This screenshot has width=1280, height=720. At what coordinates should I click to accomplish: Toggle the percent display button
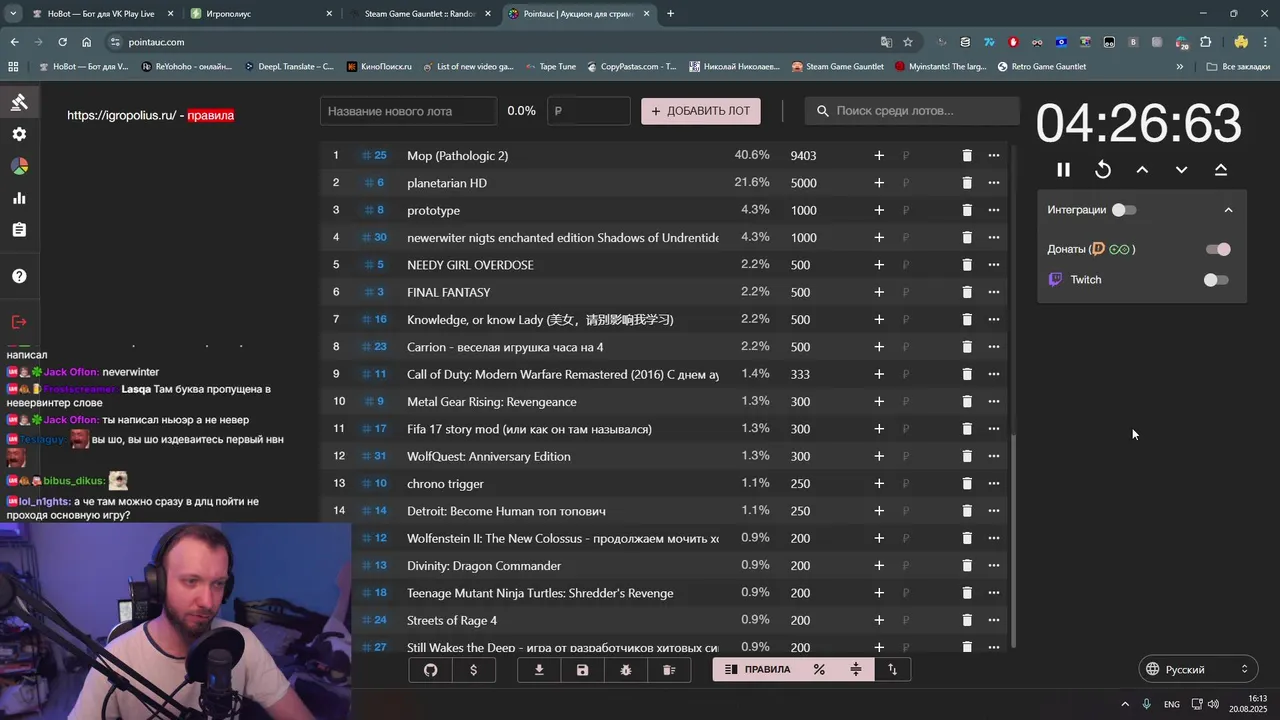(819, 670)
